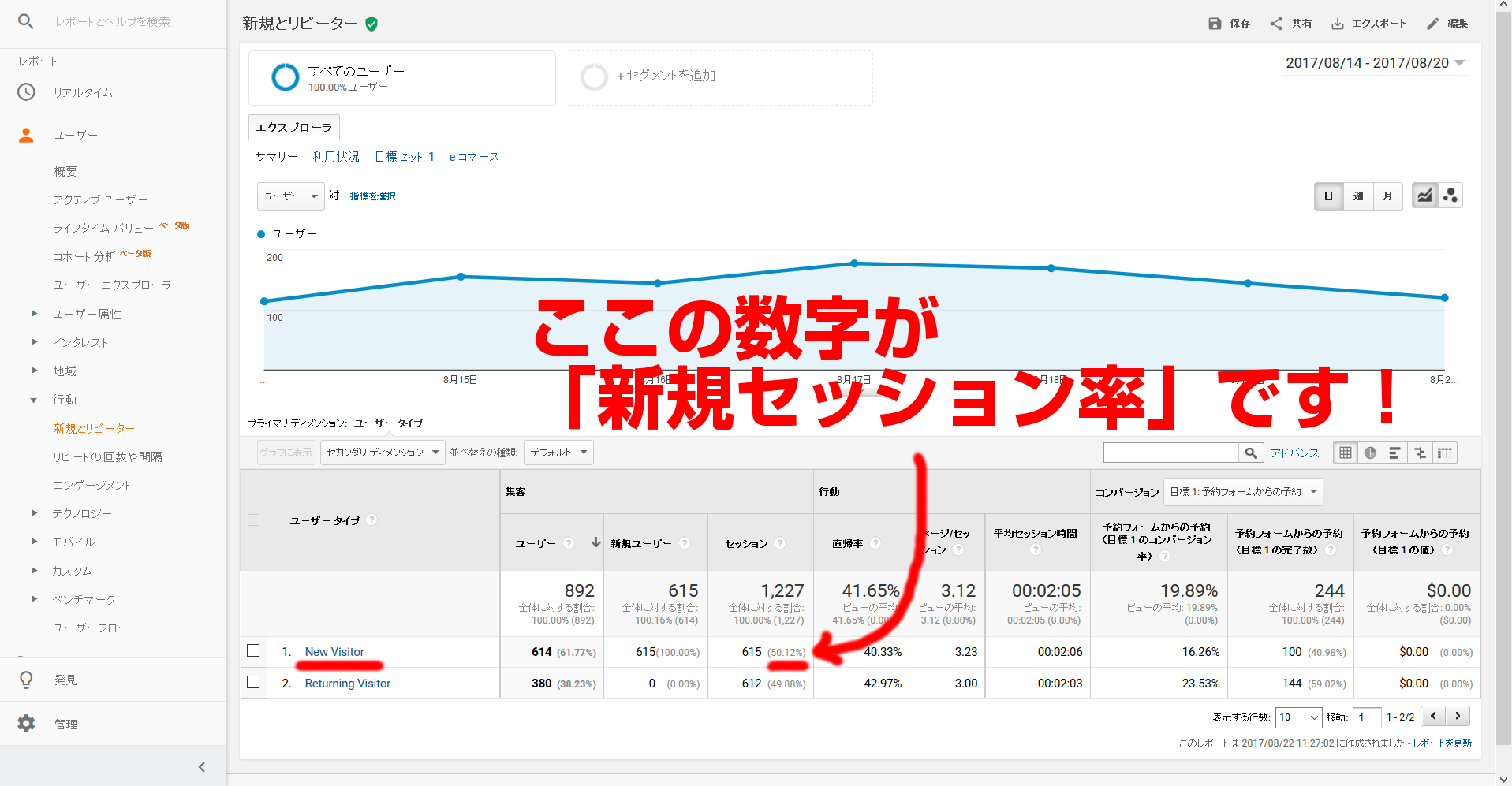
Task: Click the edit pencil icon
Action: click(x=1433, y=24)
